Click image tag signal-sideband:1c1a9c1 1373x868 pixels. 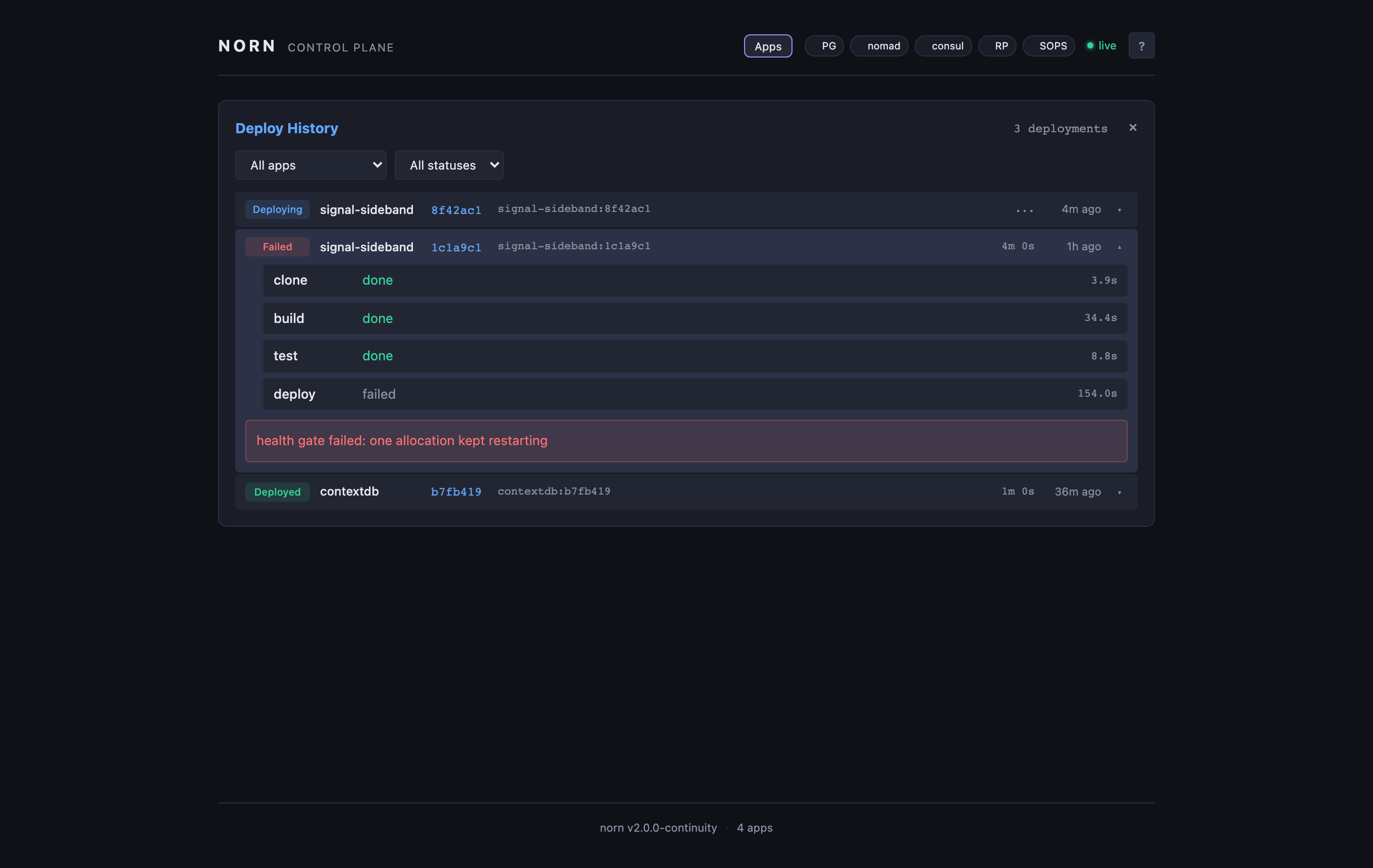tap(573, 246)
